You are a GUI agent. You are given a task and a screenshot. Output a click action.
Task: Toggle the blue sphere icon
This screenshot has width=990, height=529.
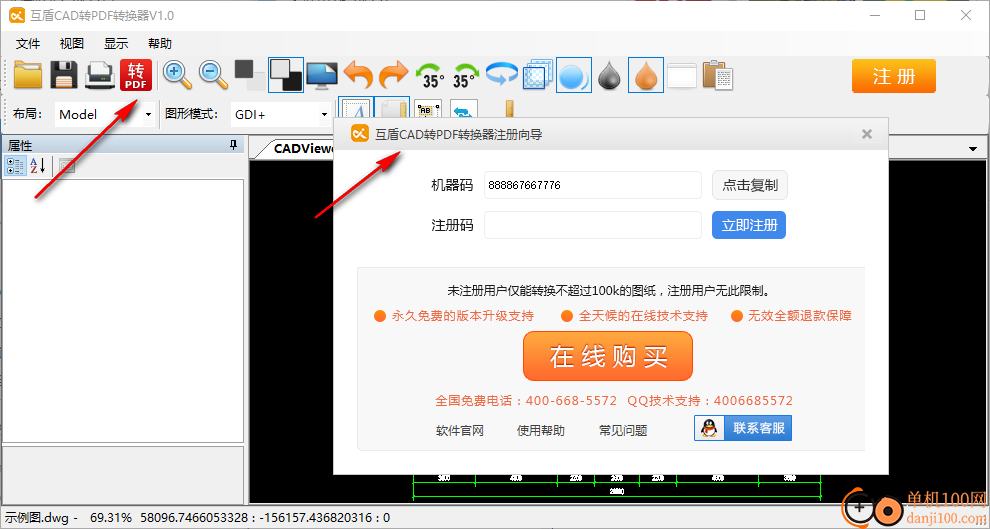tap(574, 75)
